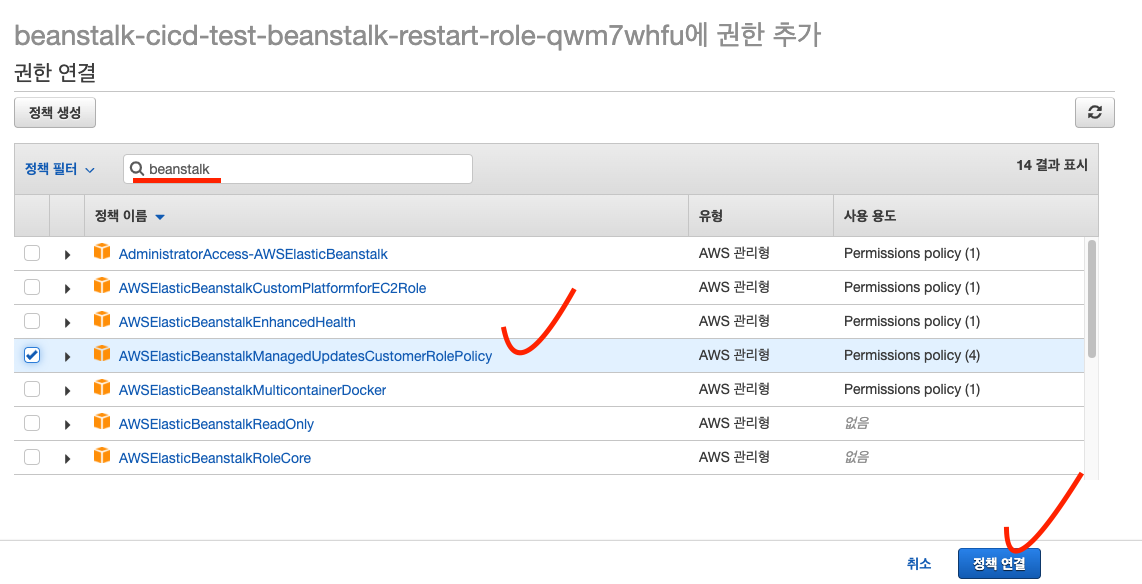
Task: Check the AWSElasticBeanstalkReadOnly checkbox
Action: (x=32, y=423)
